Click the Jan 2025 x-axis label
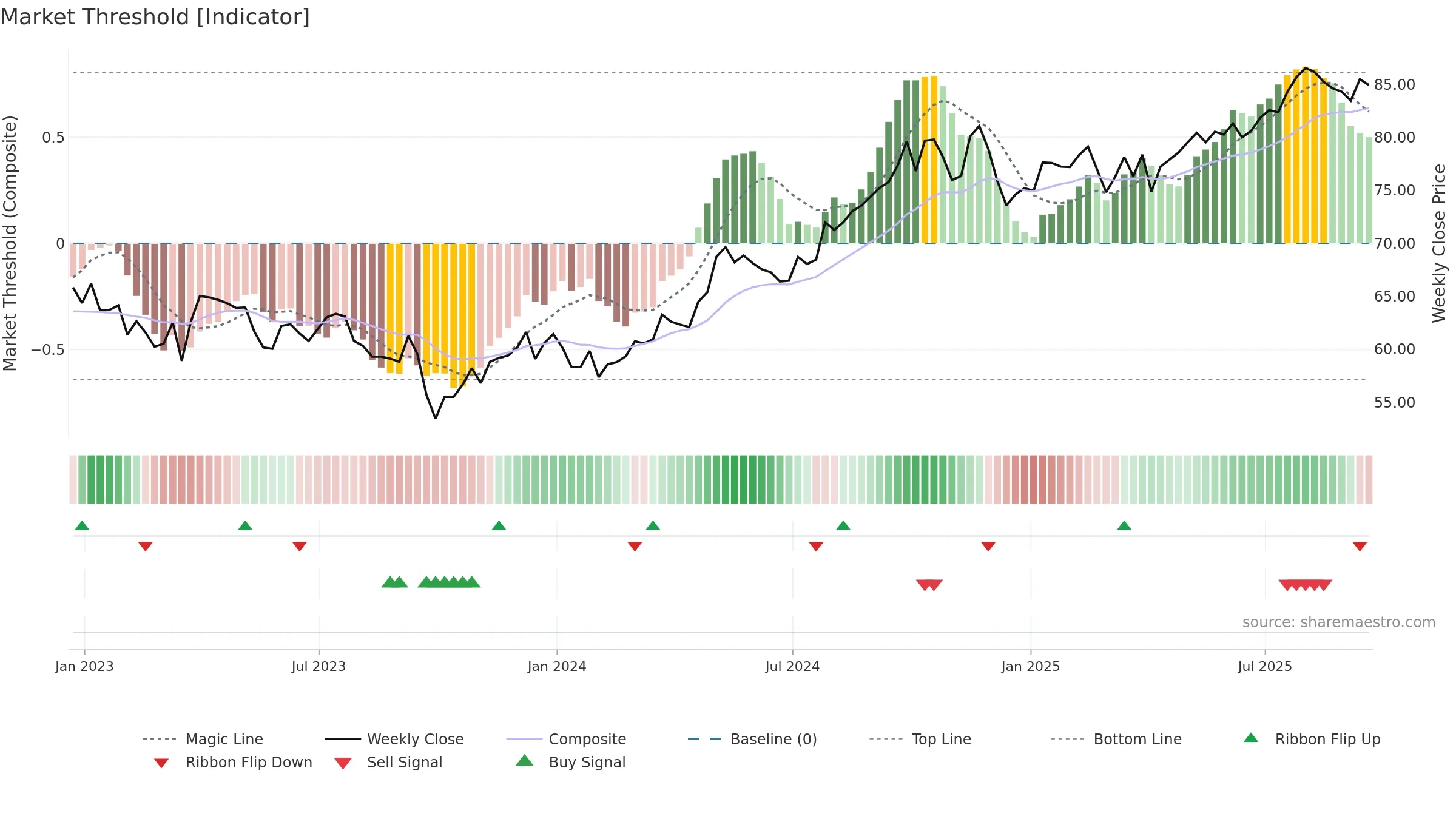Screen dimensions: 1456x819 [1031, 666]
